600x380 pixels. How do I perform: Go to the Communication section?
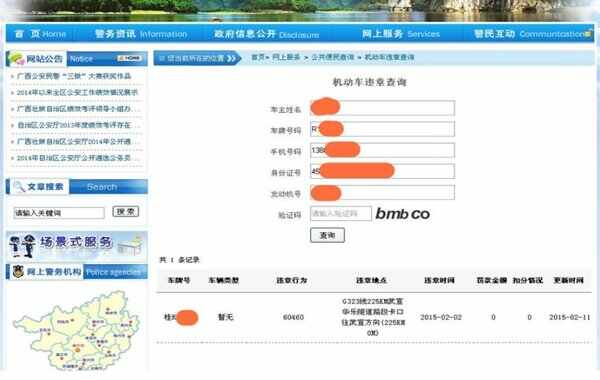(532, 34)
